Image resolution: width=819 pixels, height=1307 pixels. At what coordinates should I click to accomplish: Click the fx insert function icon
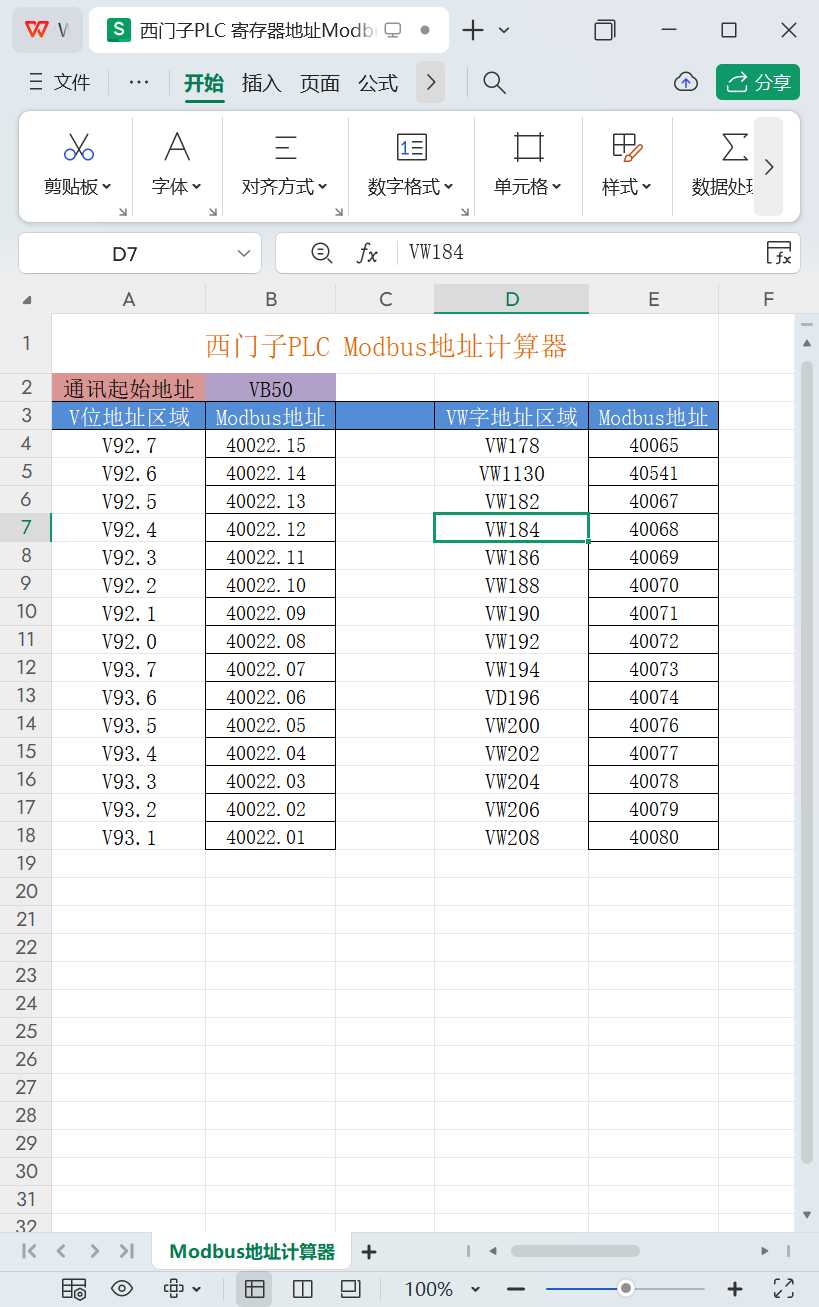coord(368,254)
